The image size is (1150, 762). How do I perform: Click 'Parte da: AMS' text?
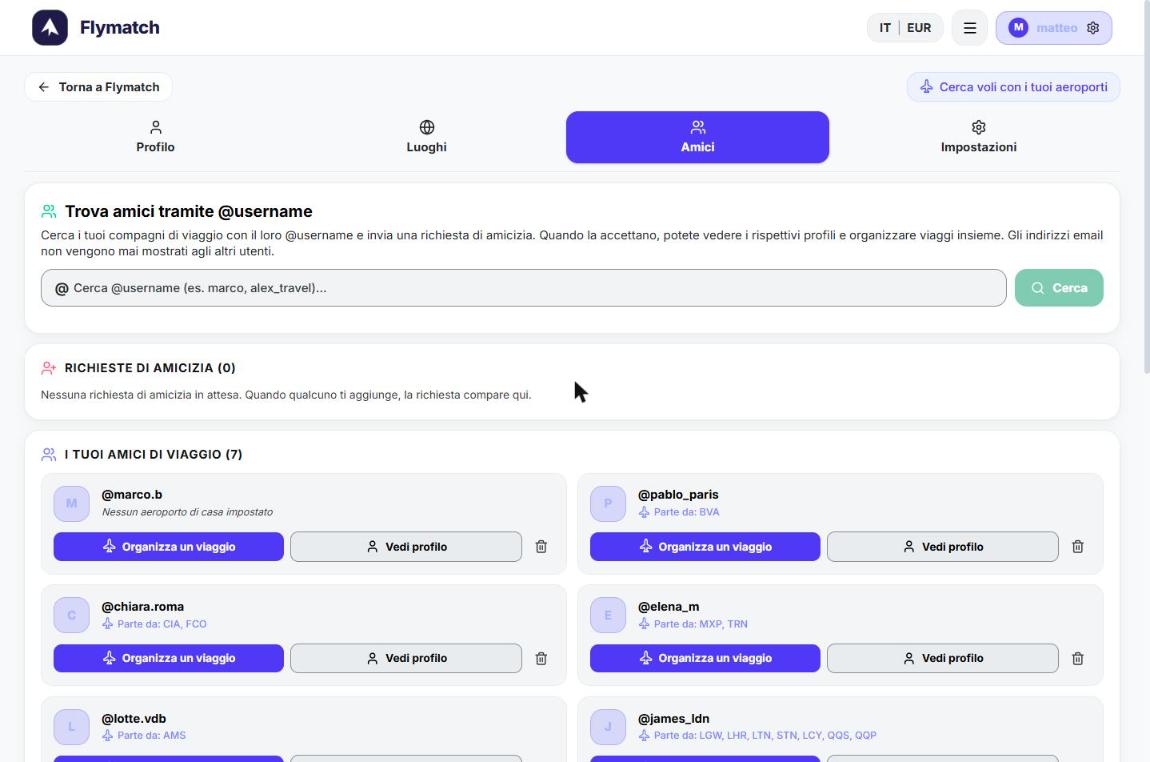coord(152,736)
